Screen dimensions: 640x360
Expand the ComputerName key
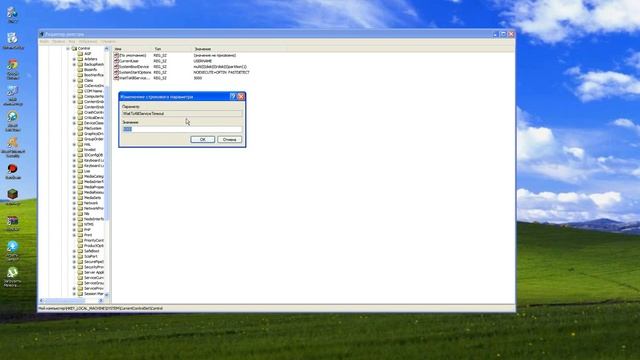[x=74, y=96]
